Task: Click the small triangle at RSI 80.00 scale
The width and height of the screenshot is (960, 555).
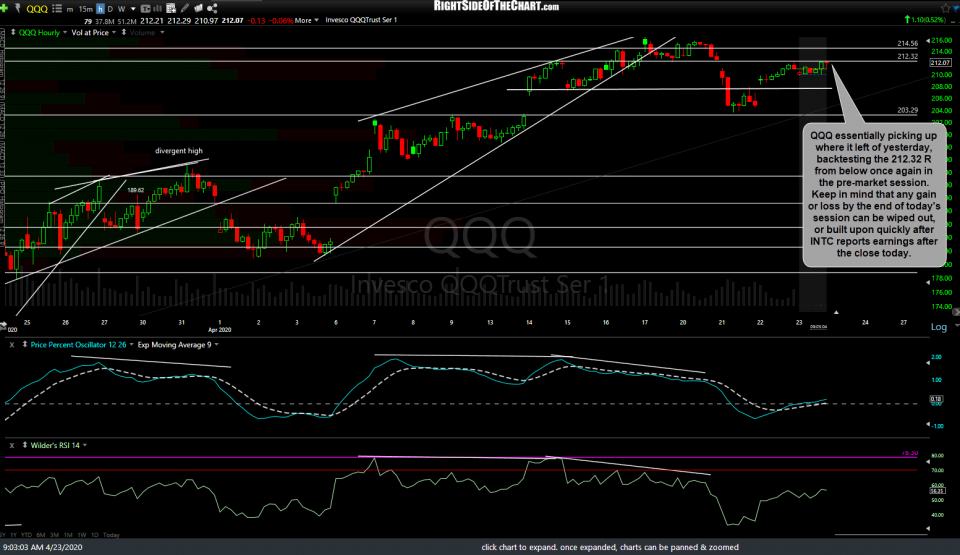Action: (928, 463)
